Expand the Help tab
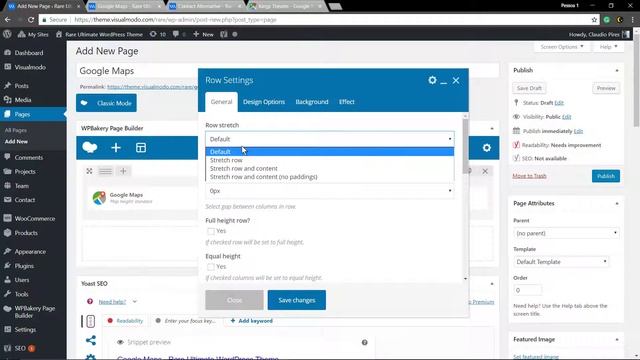This screenshot has height=360, width=640. tap(608, 47)
